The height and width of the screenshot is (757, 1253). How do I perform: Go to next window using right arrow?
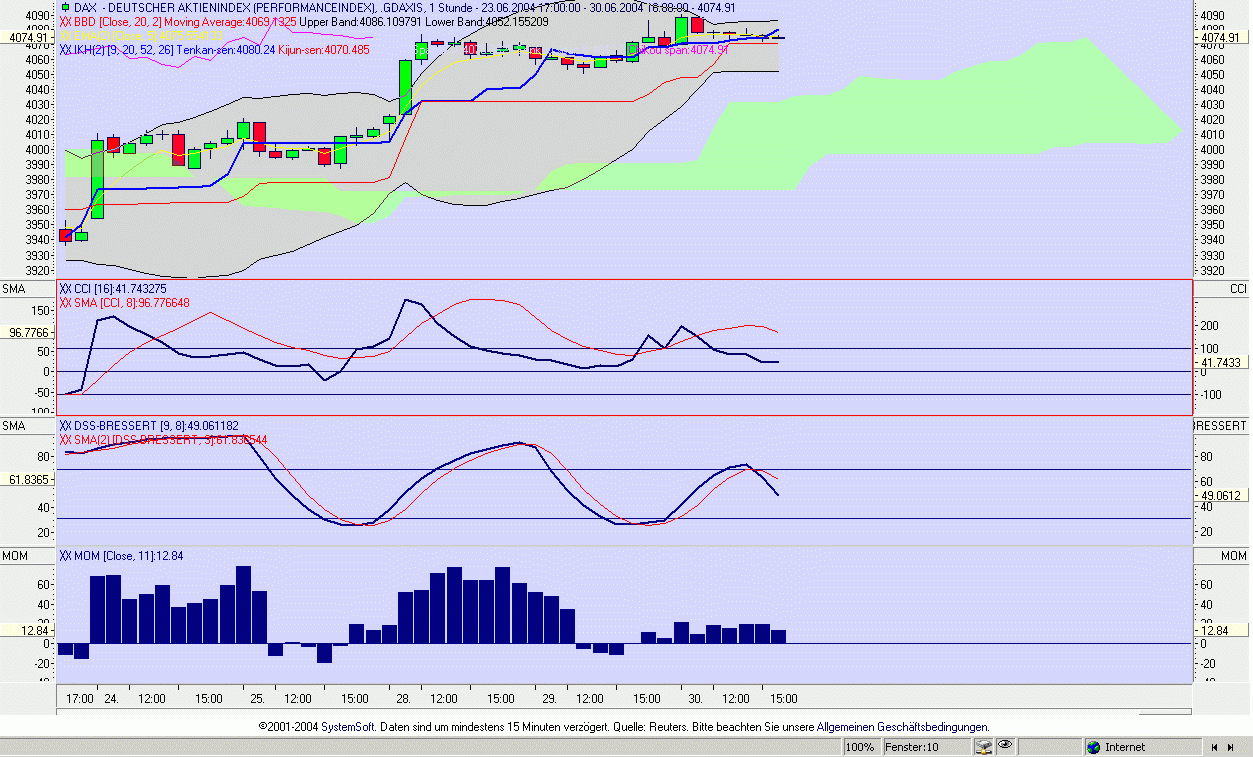(1230, 747)
